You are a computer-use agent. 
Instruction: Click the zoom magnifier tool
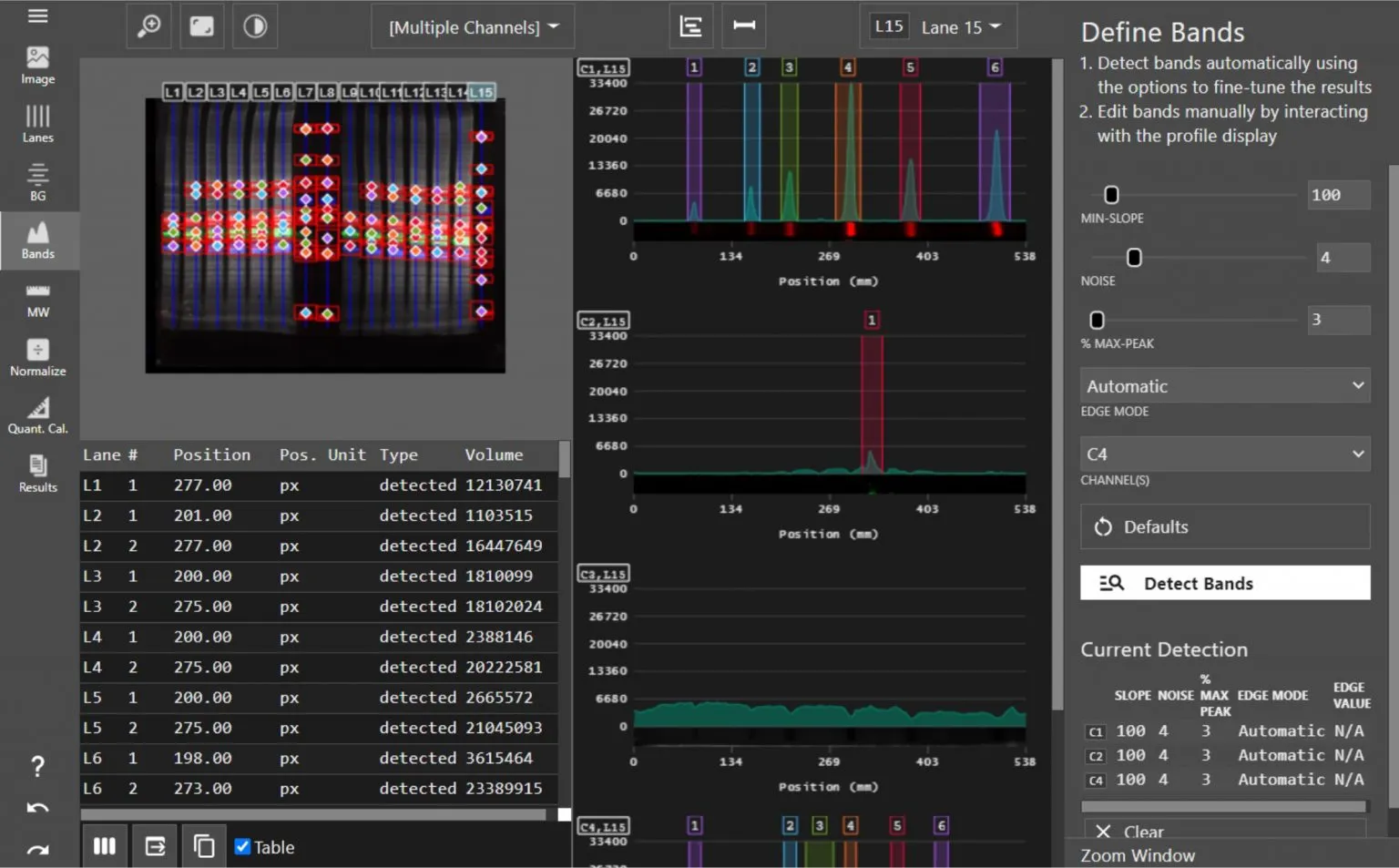(x=148, y=26)
